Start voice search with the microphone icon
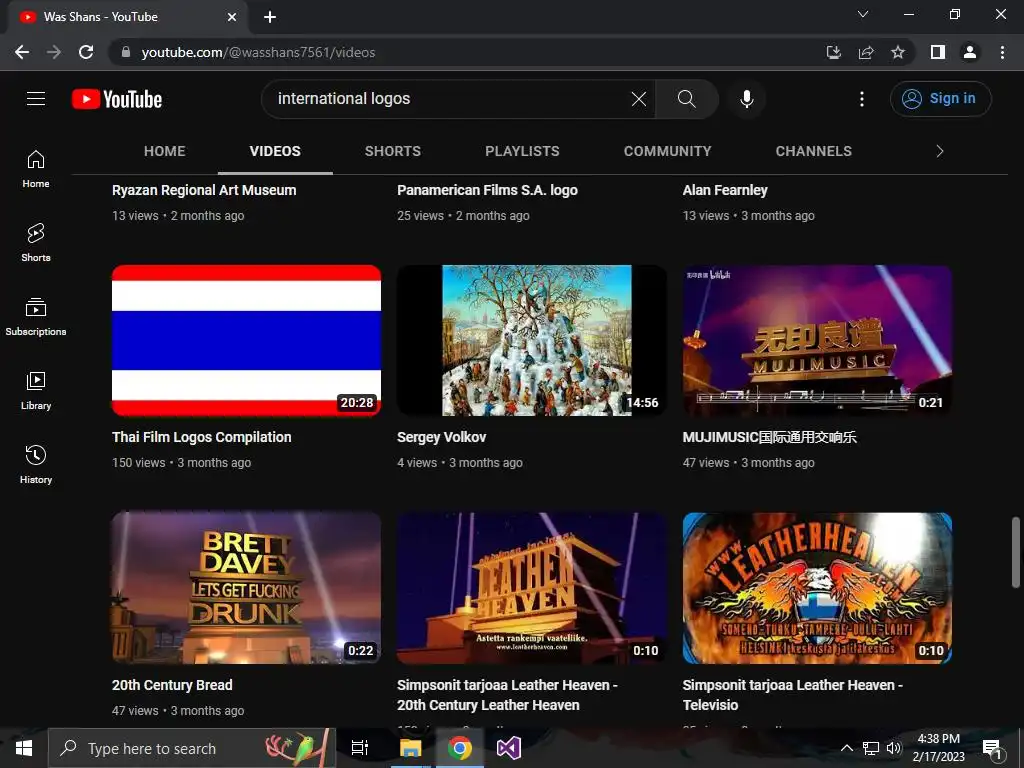1024x768 pixels. click(746, 99)
